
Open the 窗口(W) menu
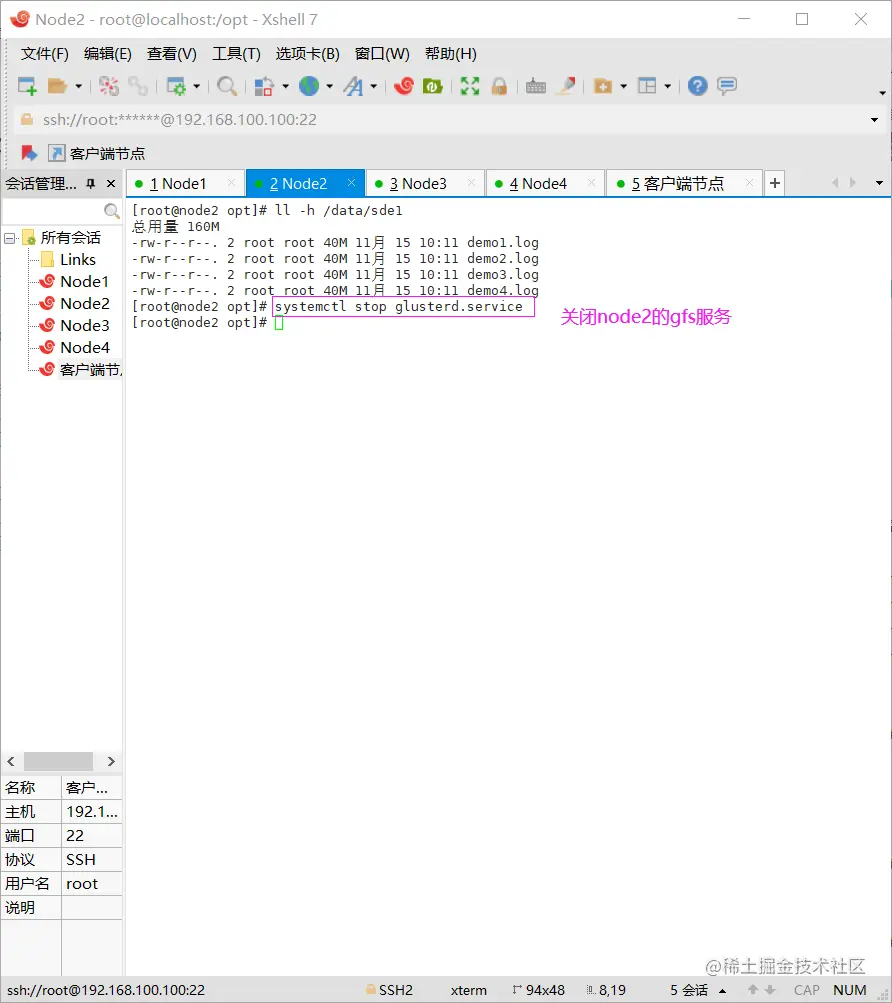[382, 54]
